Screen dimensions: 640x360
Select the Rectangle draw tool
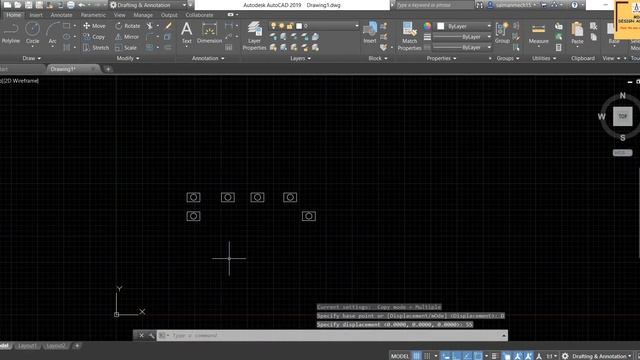click(x=66, y=26)
